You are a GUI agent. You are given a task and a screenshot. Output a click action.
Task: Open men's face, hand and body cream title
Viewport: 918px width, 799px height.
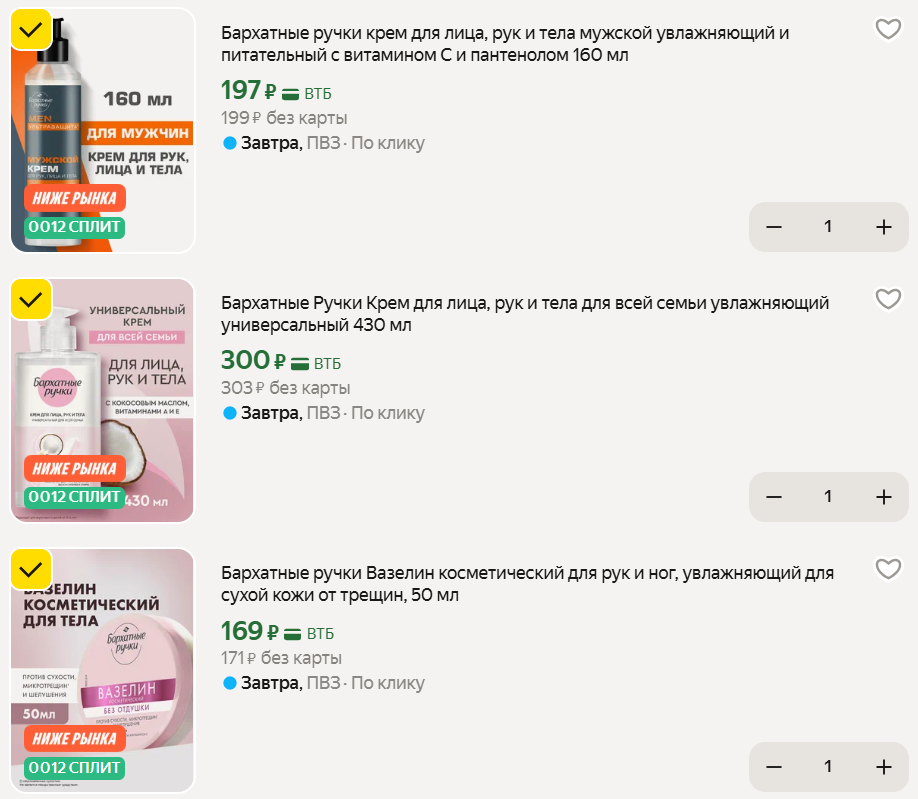[505, 44]
